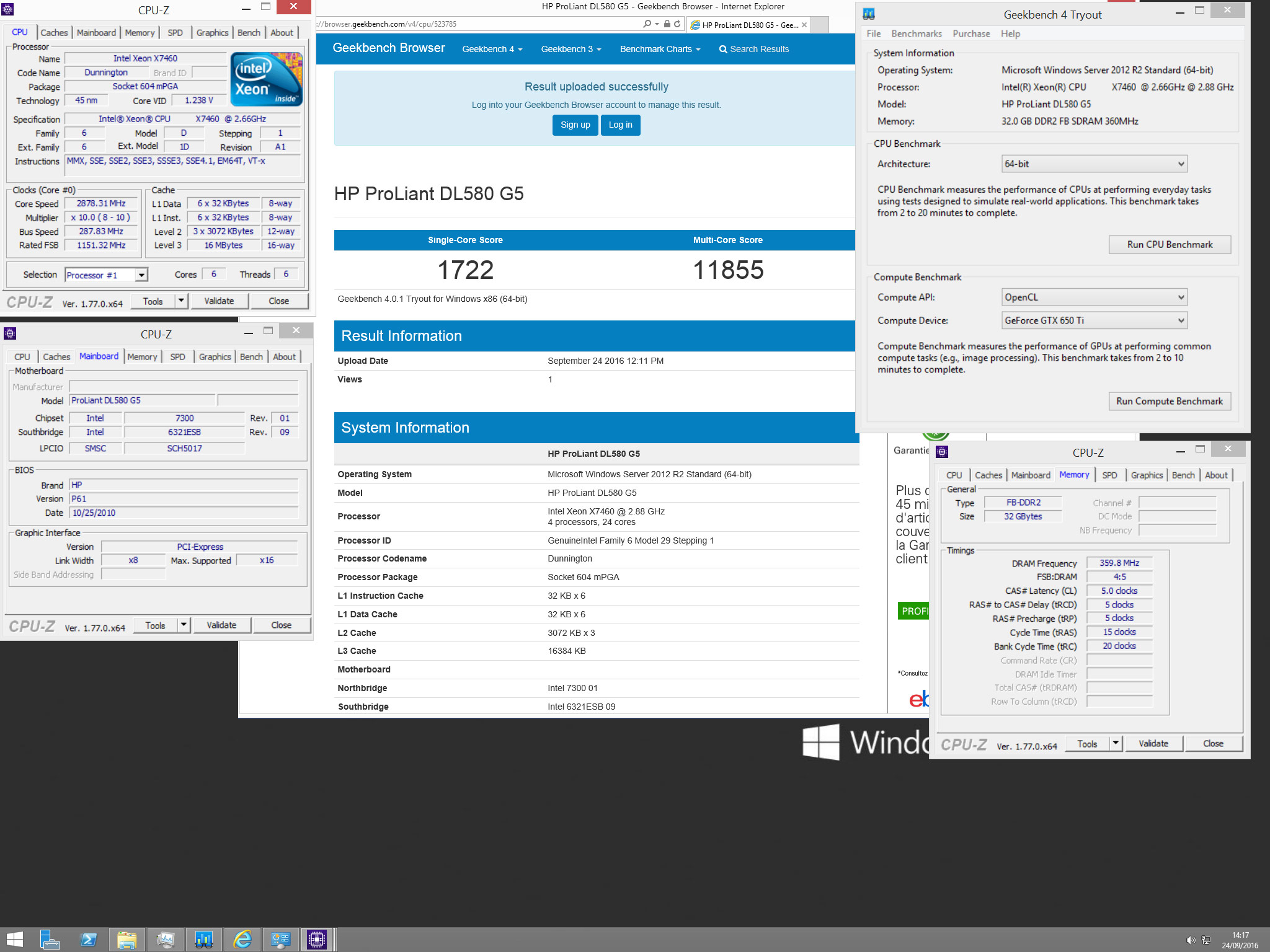Open the Purchase menu in Geekbench

971,33
